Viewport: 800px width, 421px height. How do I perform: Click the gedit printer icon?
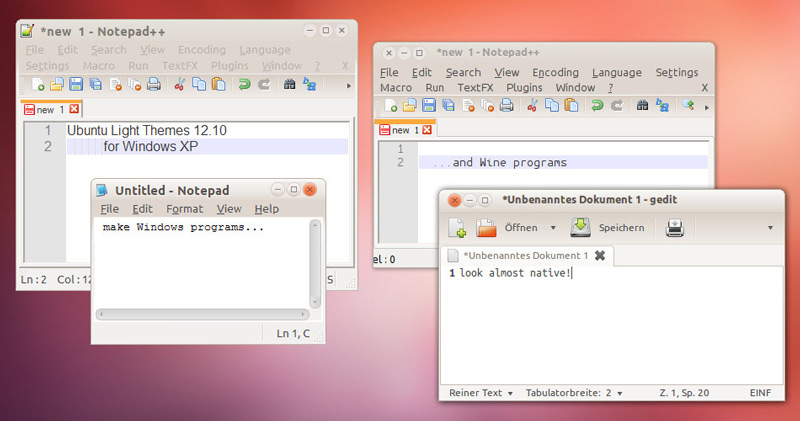point(674,228)
